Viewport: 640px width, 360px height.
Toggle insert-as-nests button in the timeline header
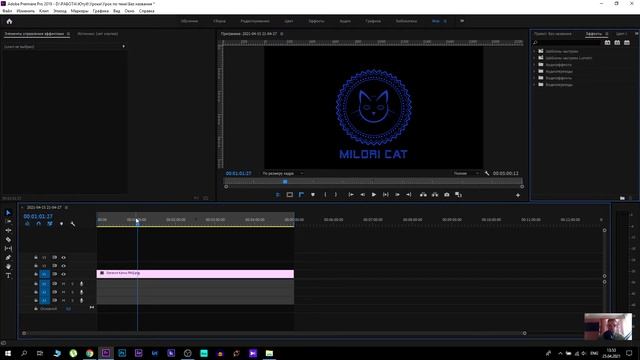click(x=27, y=224)
